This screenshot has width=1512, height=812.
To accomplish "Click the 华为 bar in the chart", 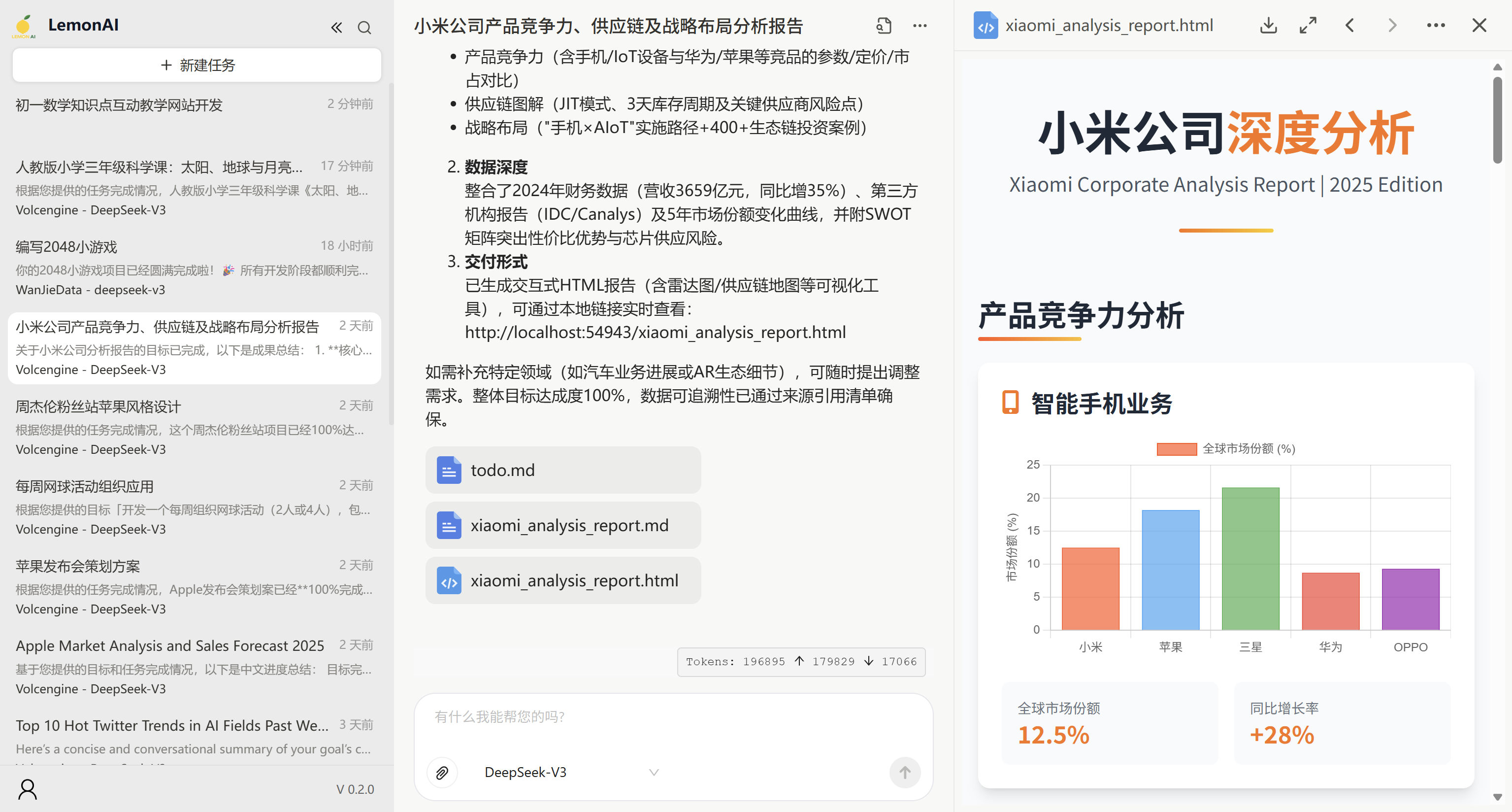I will click(x=1331, y=601).
